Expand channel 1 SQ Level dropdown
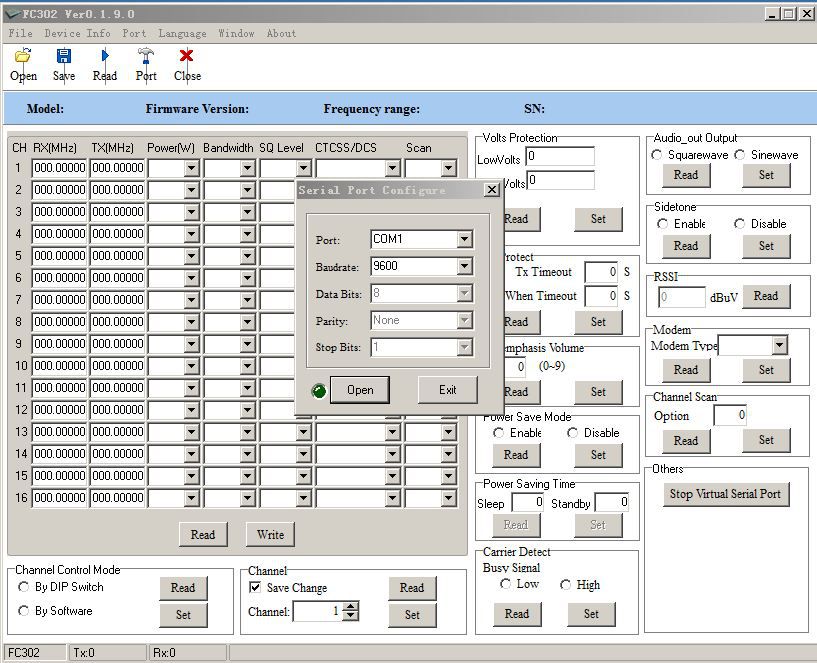 coord(303,168)
